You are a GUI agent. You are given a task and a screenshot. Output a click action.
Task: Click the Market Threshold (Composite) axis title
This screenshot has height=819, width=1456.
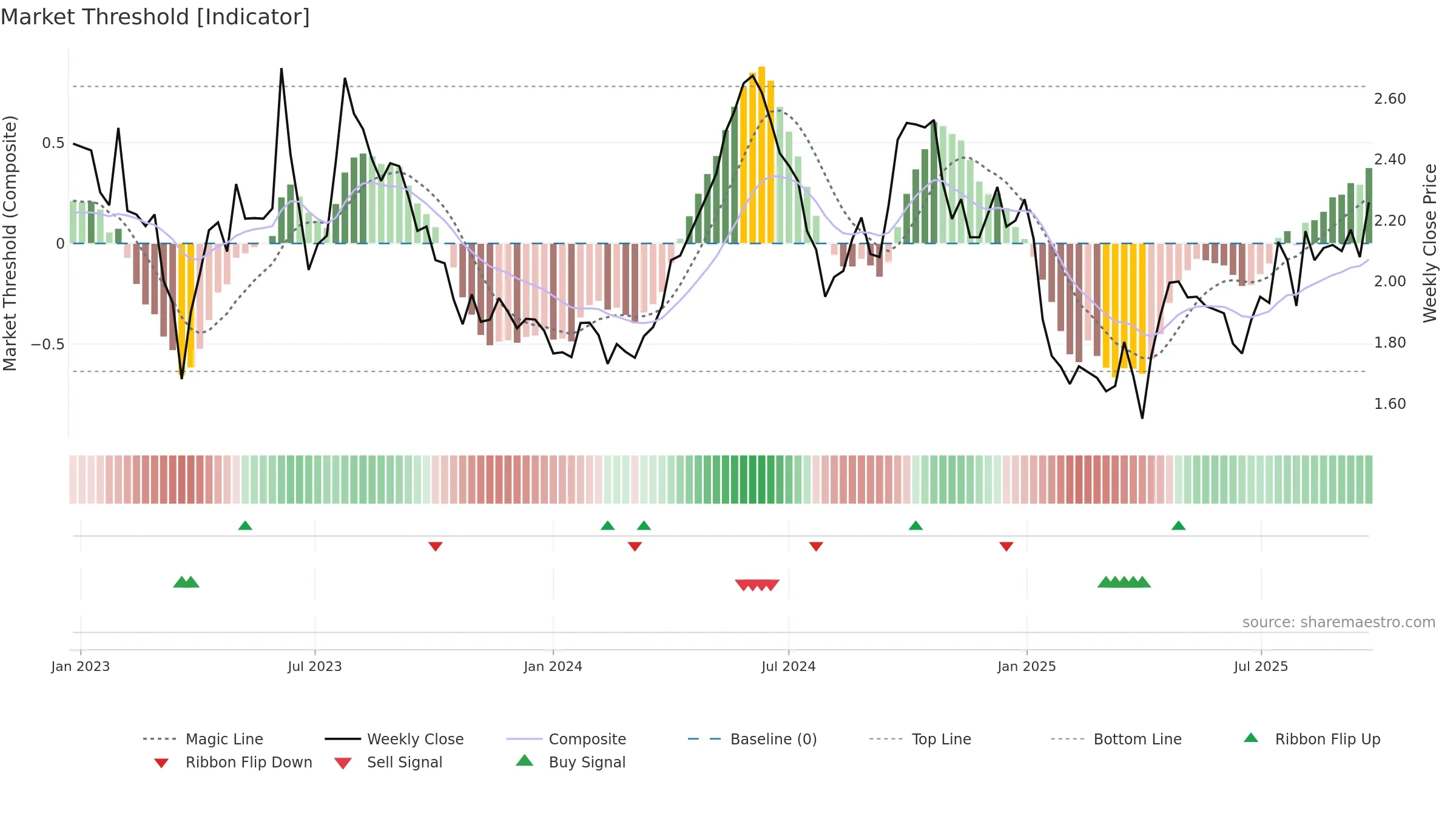[10, 243]
